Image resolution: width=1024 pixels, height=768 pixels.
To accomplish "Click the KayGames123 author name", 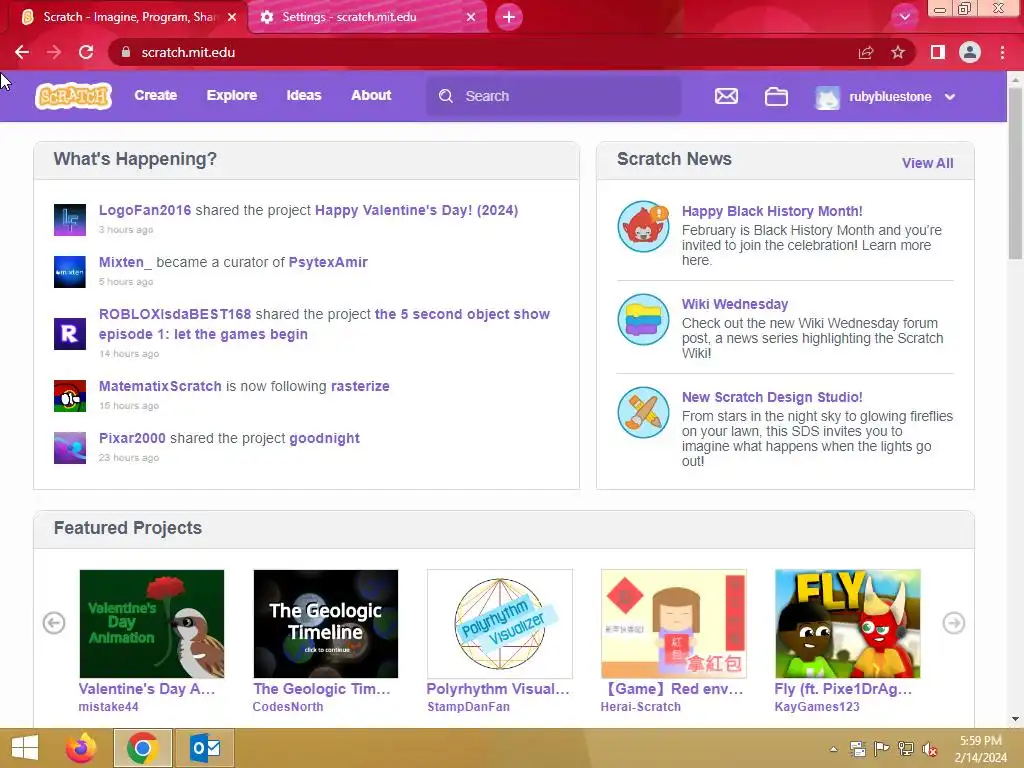I will [817, 707].
